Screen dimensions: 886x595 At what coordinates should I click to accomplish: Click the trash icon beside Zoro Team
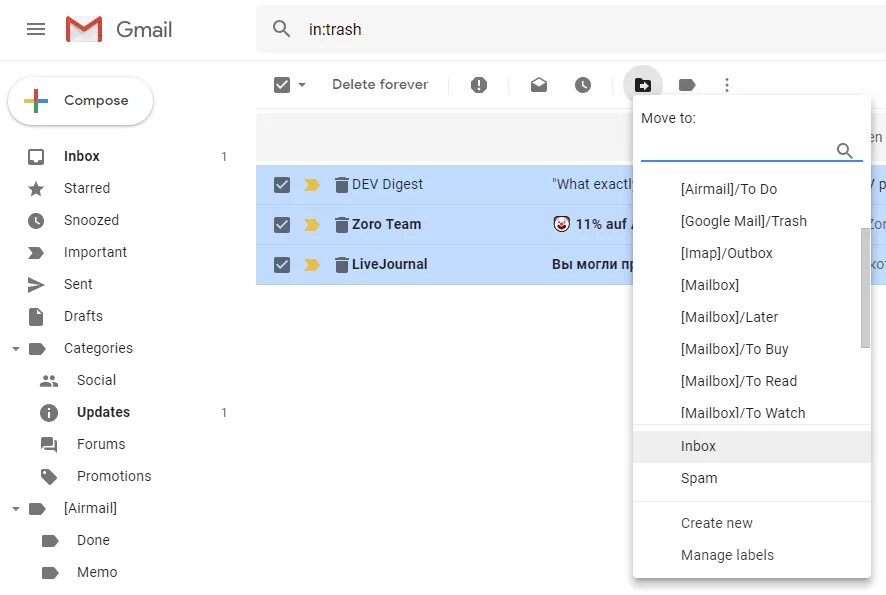[341, 225]
